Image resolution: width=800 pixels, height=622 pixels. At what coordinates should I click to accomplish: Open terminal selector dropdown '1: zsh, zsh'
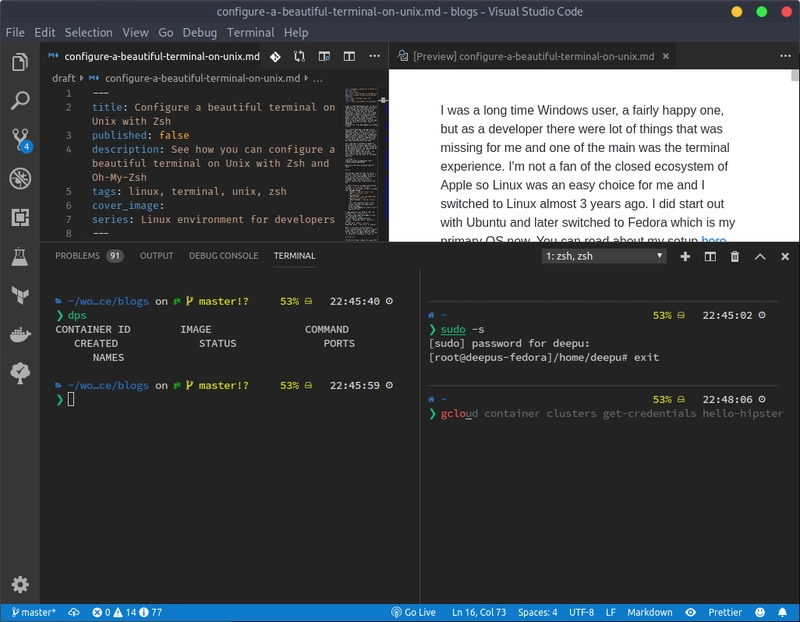click(604, 256)
